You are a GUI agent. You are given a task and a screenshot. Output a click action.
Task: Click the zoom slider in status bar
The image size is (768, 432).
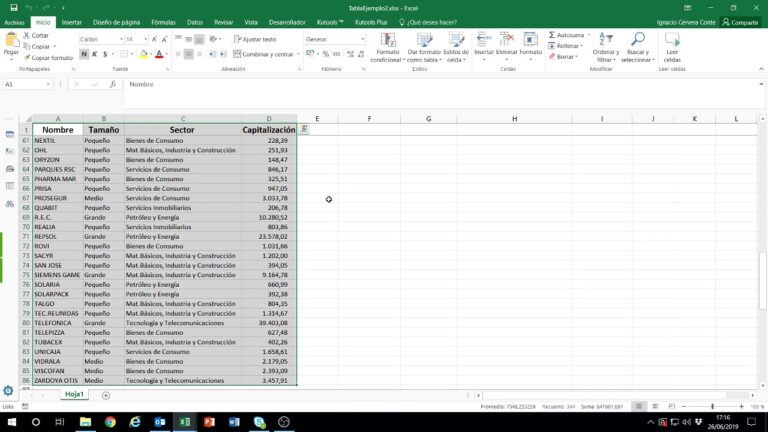(712, 407)
